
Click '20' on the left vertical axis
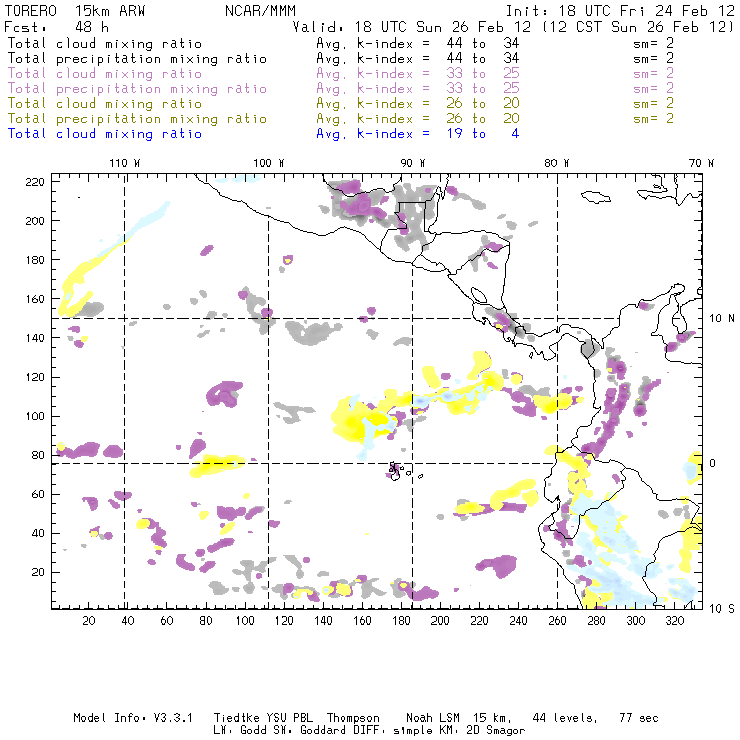39,572
